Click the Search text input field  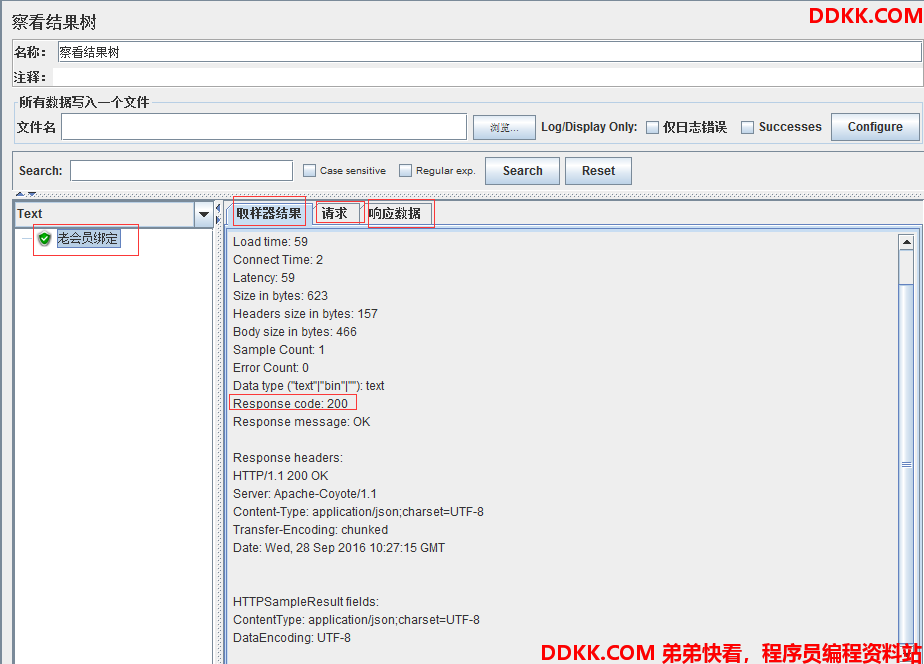coord(182,171)
